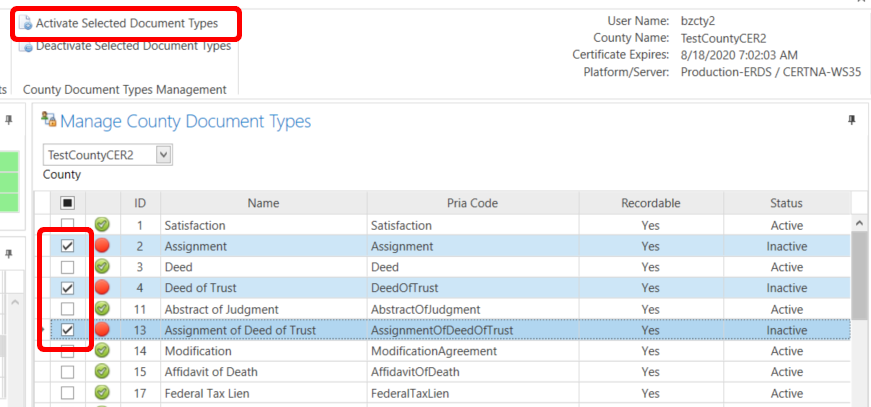Click the Recordable column header
Image resolution: width=871 pixels, height=407 pixels.
[x=650, y=203]
